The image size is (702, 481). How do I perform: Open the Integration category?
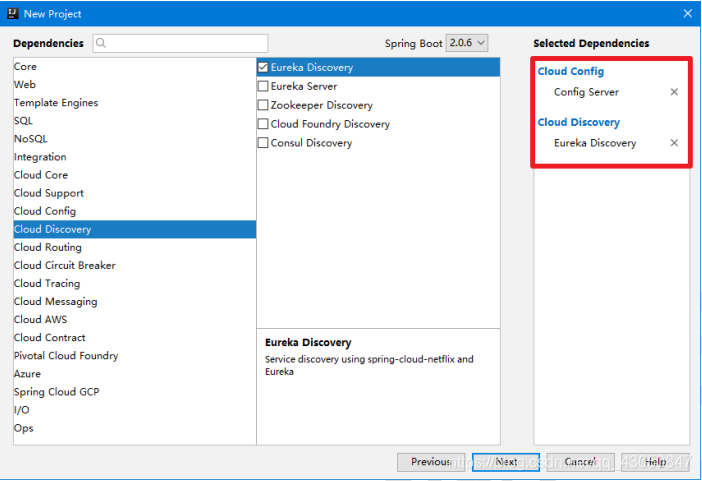pyautogui.click(x=135, y=157)
